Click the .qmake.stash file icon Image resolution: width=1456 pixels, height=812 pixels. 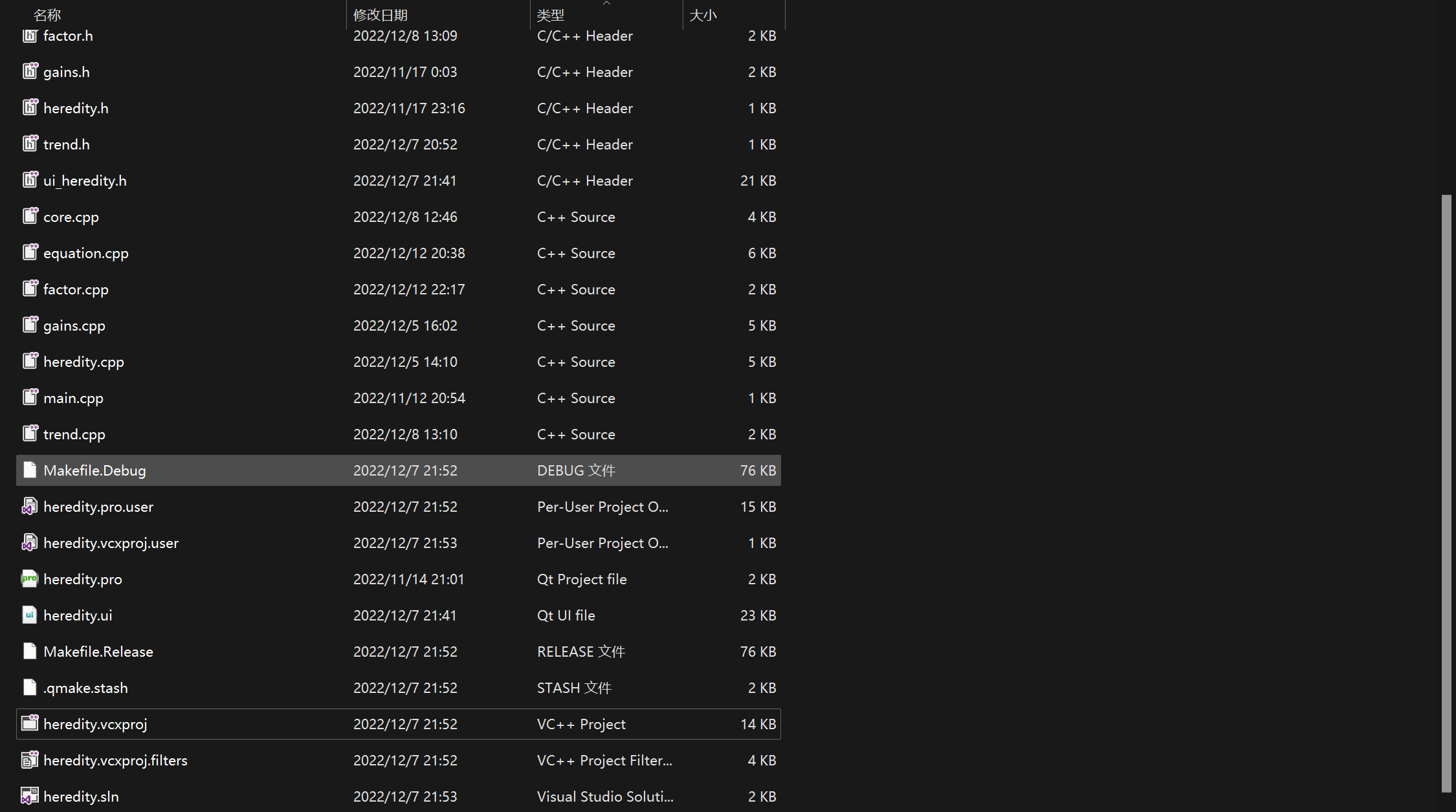pyautogui.click(x=30, y=687)
